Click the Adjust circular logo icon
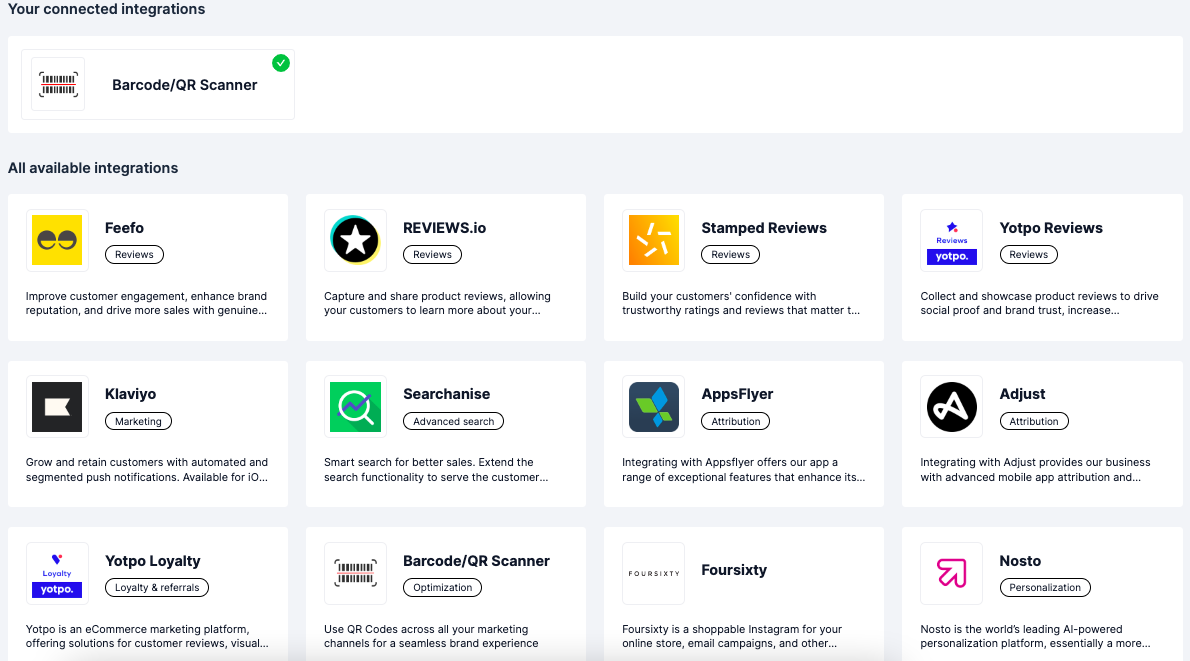1190x661 pixels. [x=951, y=407]
